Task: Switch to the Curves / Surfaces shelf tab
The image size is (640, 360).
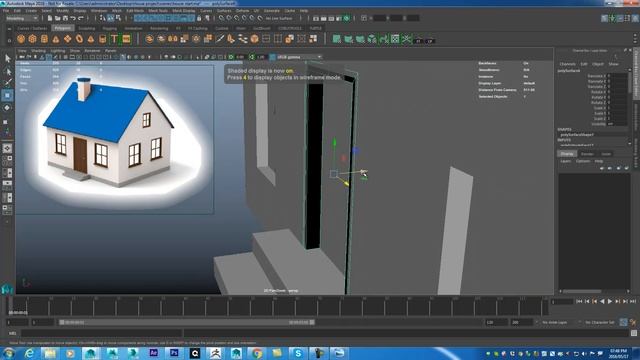Action: click(x=32, y=29)
